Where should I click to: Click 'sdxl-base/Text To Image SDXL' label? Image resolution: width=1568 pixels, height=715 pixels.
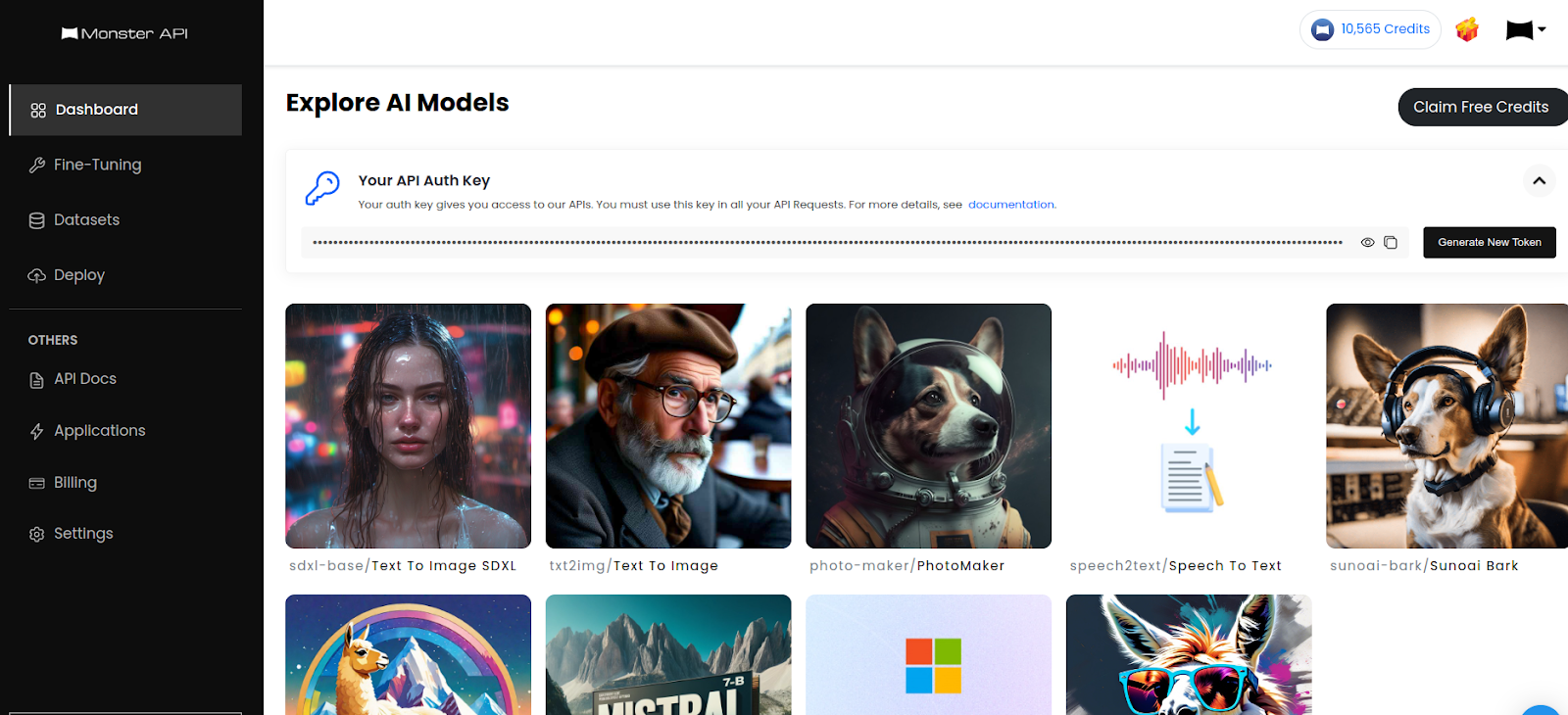tap(403, 566)
